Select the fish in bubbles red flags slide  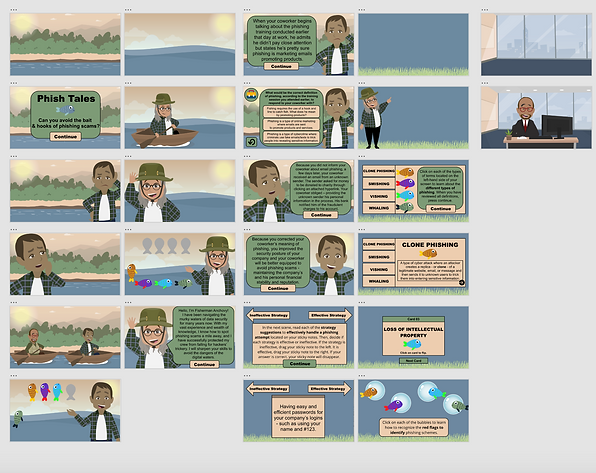(x=413, y=410)
